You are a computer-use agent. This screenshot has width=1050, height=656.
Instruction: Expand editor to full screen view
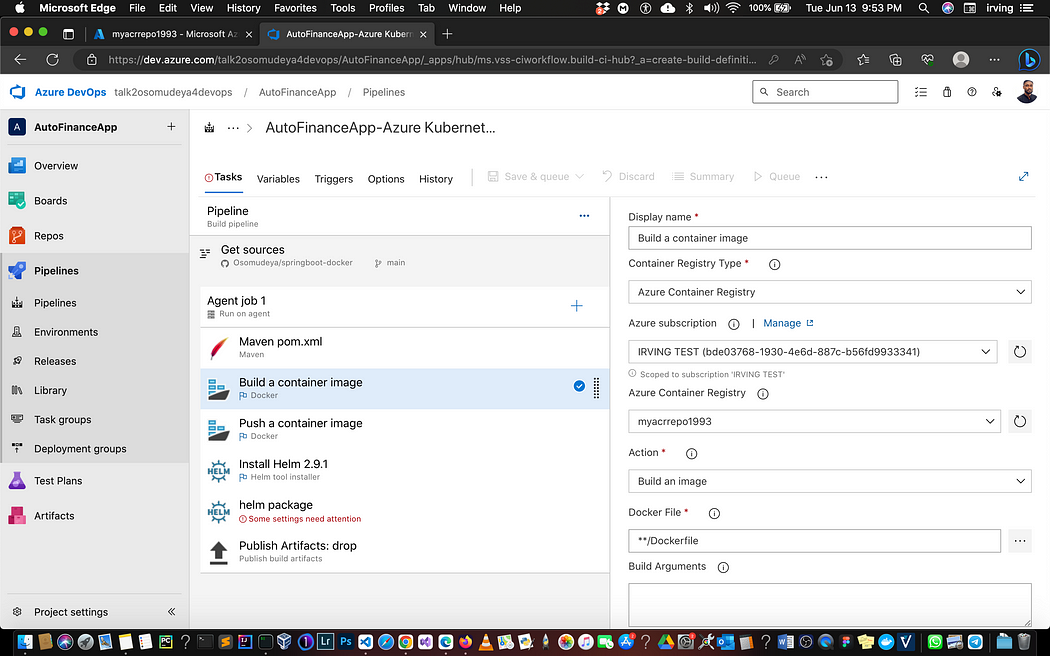tap(1023, 177)
